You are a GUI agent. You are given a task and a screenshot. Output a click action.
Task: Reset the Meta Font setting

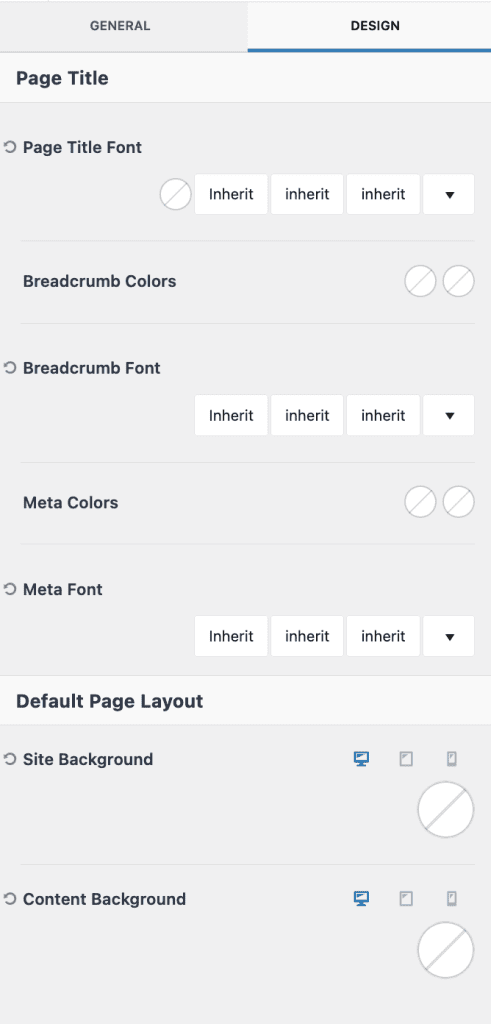pyautogui.click(x=9, y=590)
